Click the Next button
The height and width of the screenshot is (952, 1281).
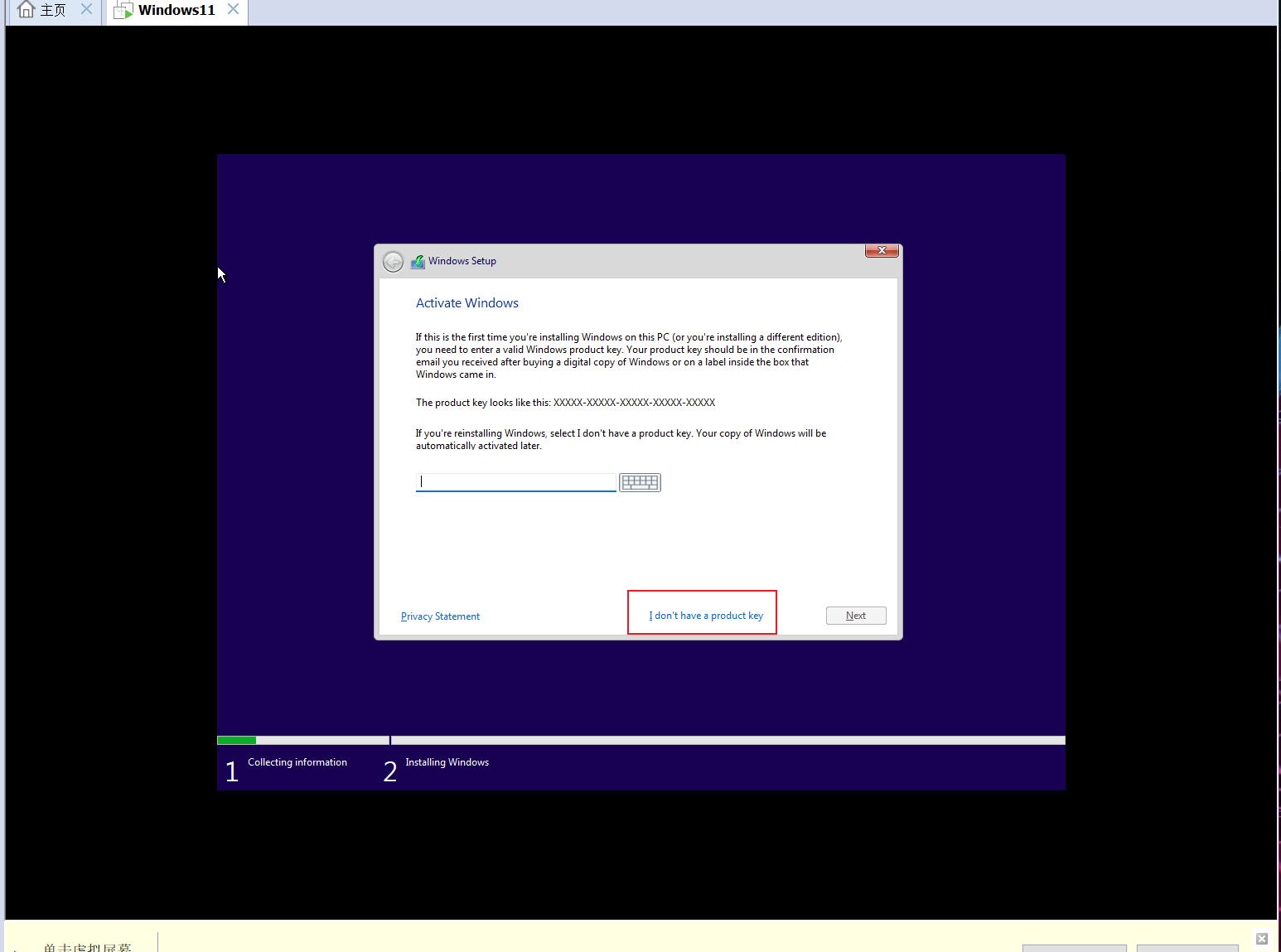856,616
